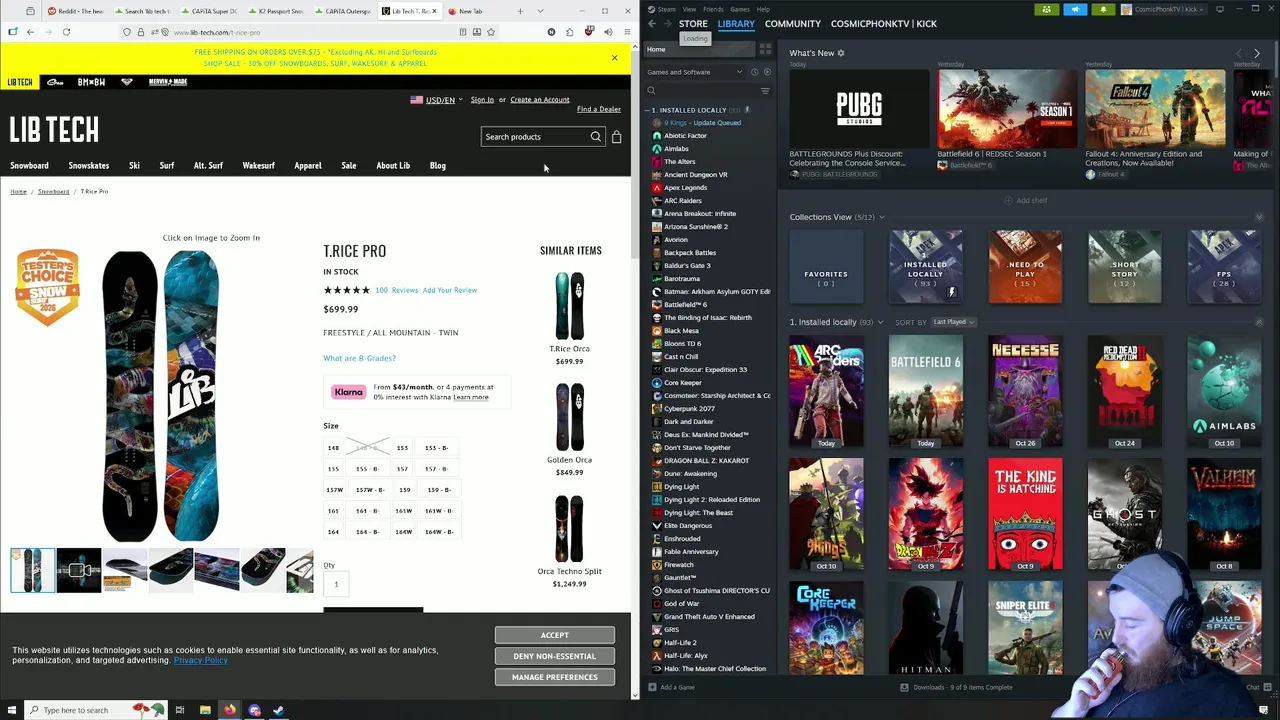Open Steam STORE tab
This screenshot has width=1280, height=720.
(693, 23)
